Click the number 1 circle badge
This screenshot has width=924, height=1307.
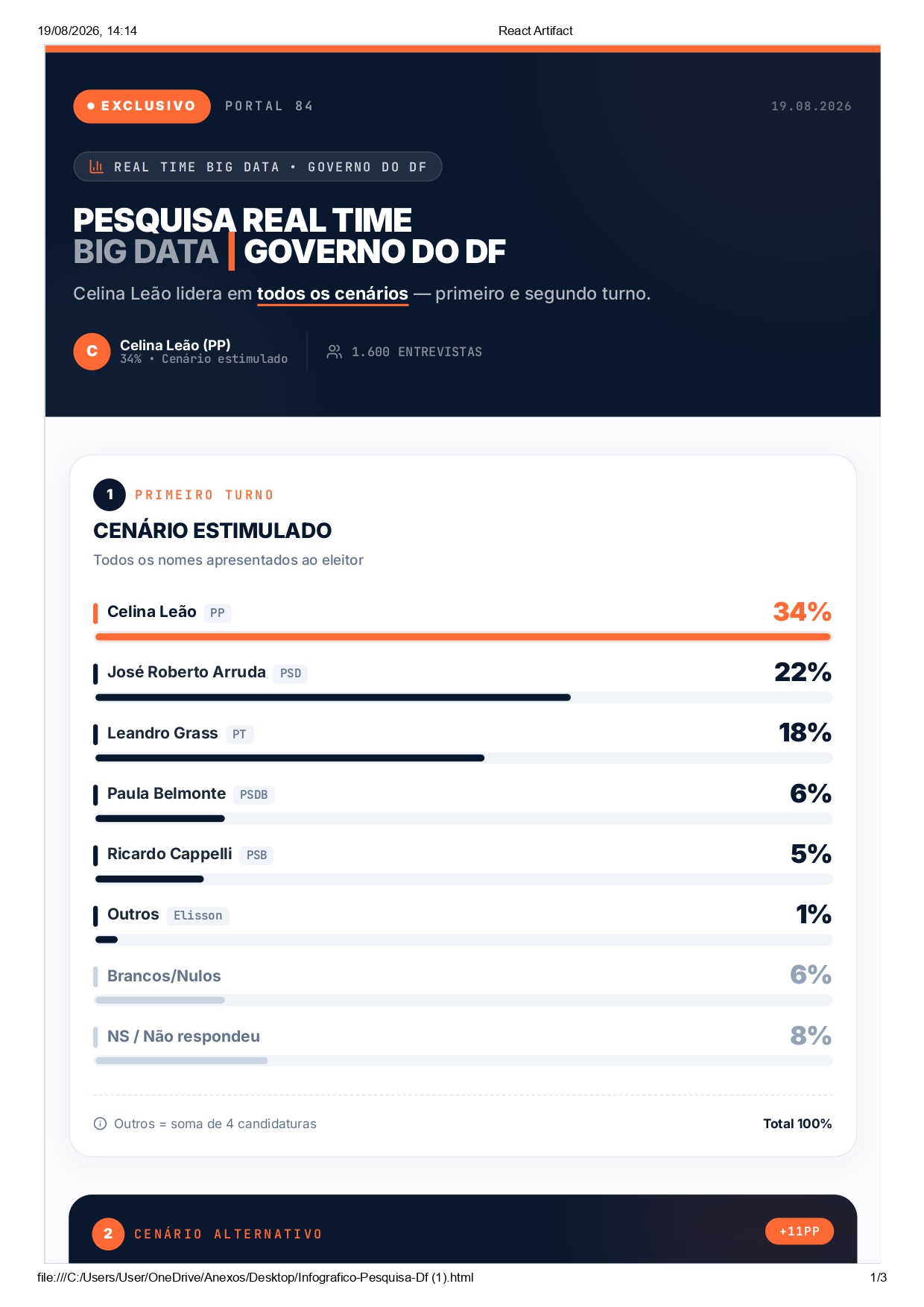[110, 495]
